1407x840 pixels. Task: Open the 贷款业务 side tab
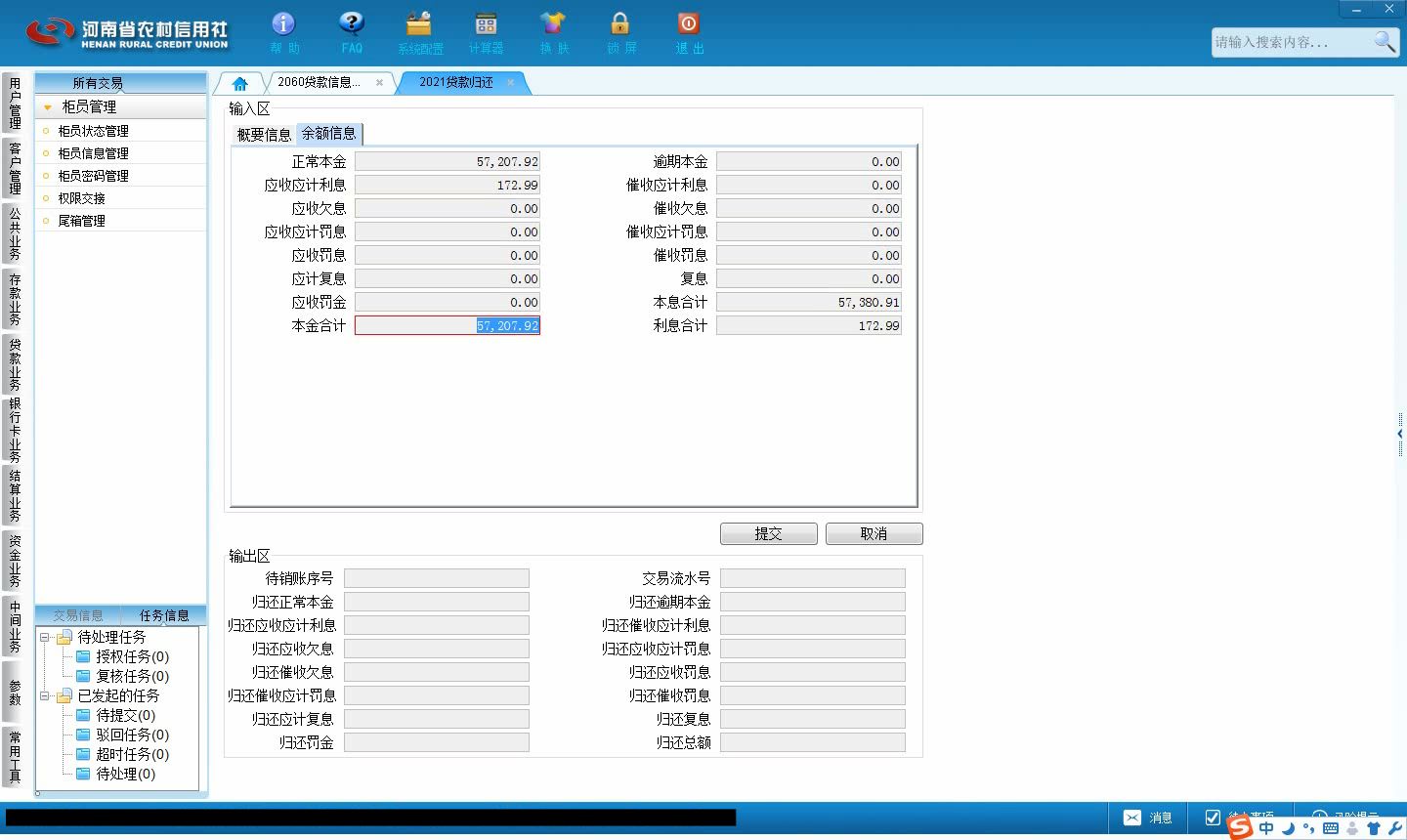pyautogui.click(x=14, y=364)
